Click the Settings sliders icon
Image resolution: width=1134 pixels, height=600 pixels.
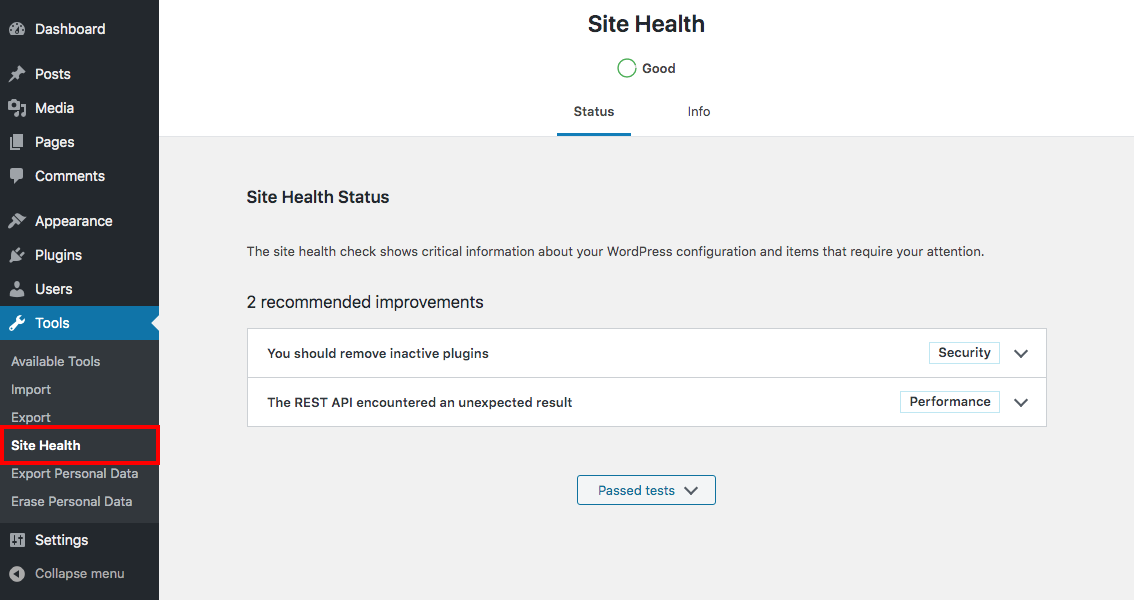(x=17, y=540)
